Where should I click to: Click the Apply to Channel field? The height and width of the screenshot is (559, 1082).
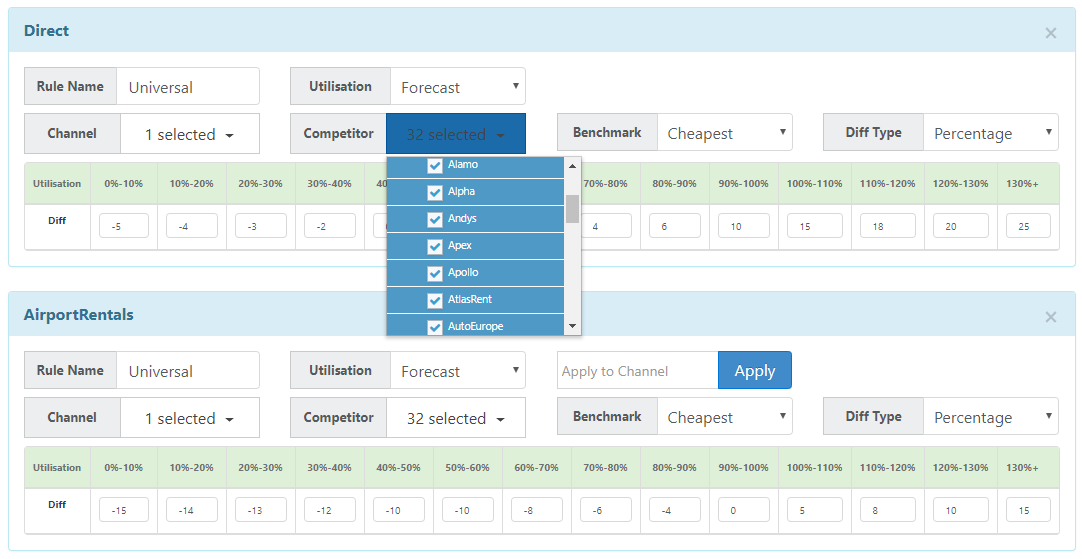[x=637, y=371]
